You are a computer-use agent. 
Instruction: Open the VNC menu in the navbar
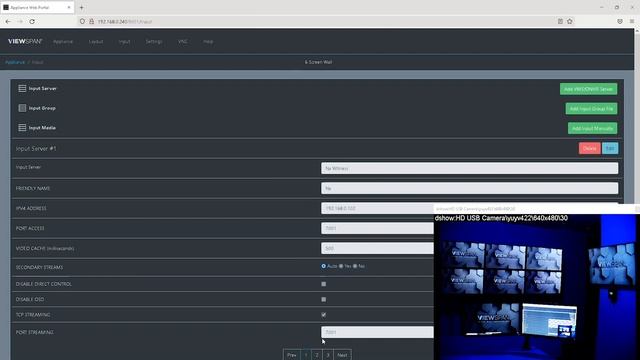(x=182, y=42)
